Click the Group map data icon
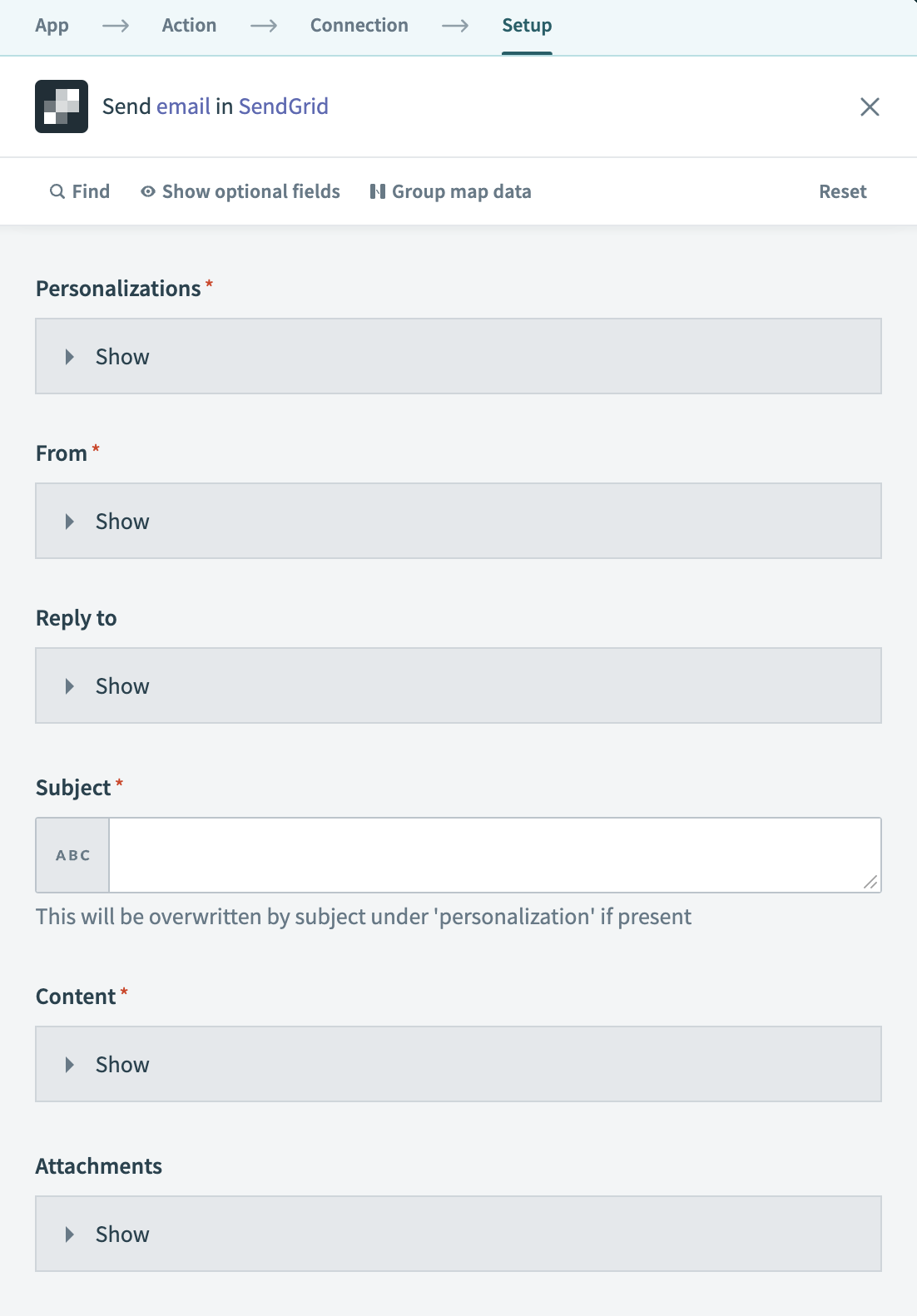Screen dimensions: 917x1316 click(x=377, y=190)
